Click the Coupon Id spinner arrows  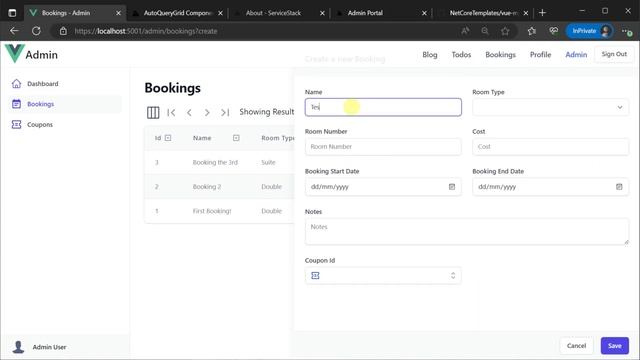point(453,276)
